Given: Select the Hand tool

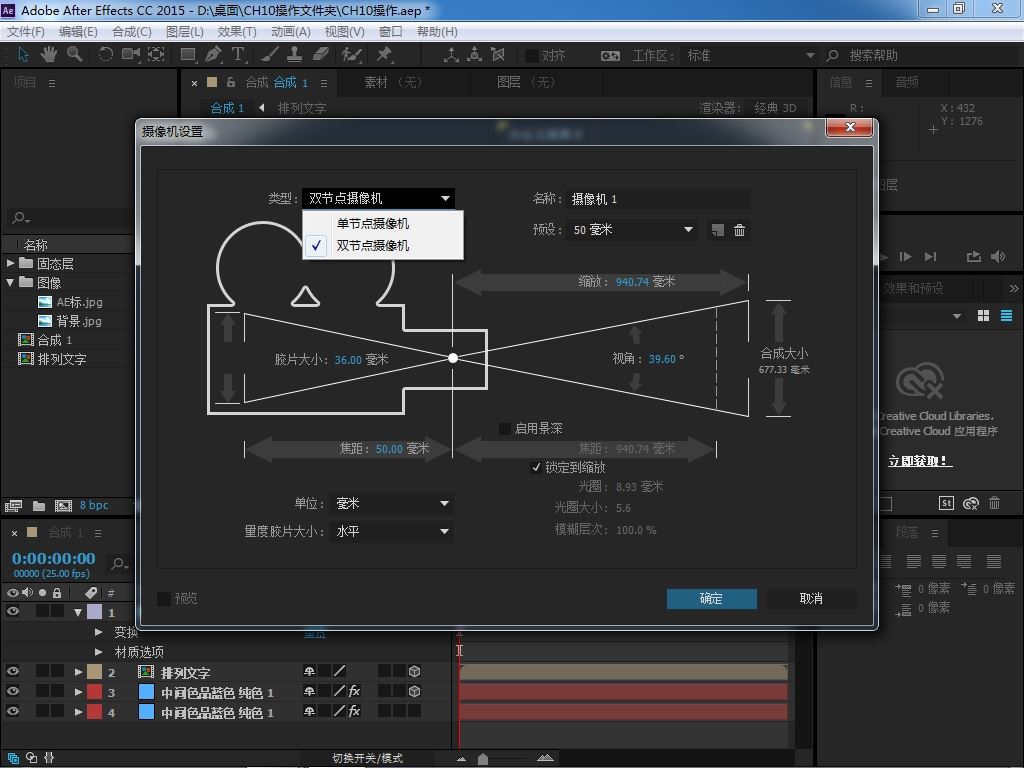Looking at the screenshot, I should (x=48, y=55).
